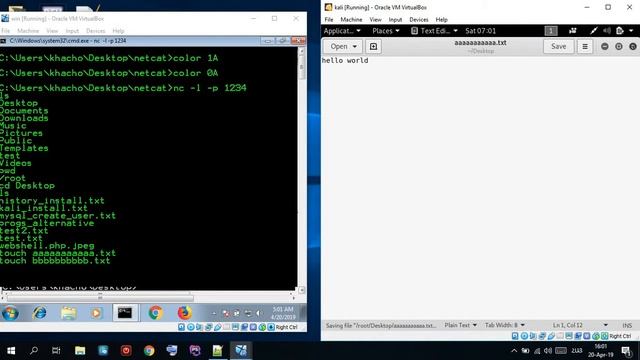Open Machine menu in kali VirtualBox window
The height and width of the screenshot is (360, 640).
pyautogui.click(x=351, y=20)
